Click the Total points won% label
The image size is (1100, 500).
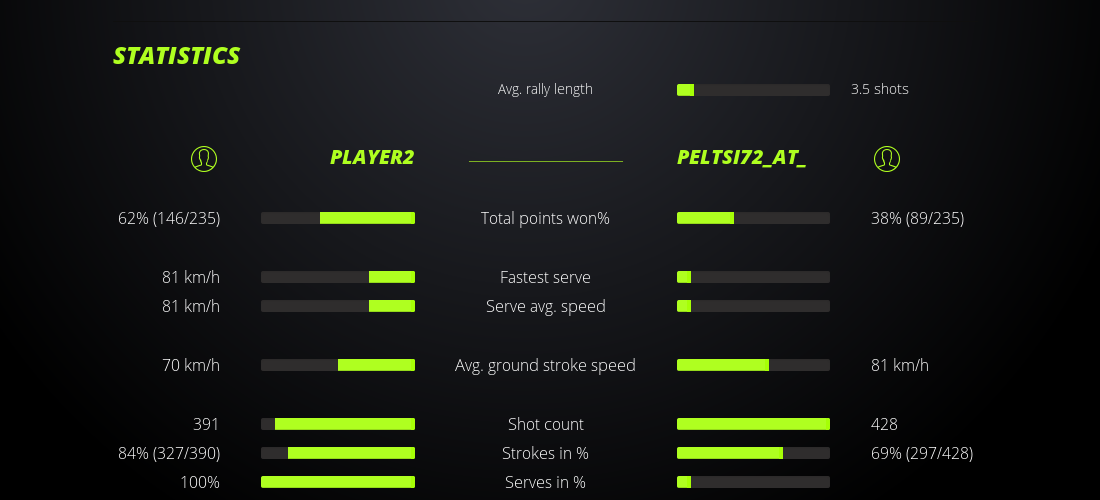pos(545,218)
